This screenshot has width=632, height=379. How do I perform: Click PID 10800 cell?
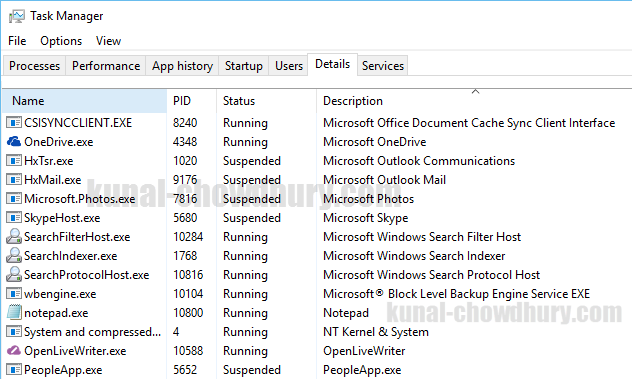188,312
